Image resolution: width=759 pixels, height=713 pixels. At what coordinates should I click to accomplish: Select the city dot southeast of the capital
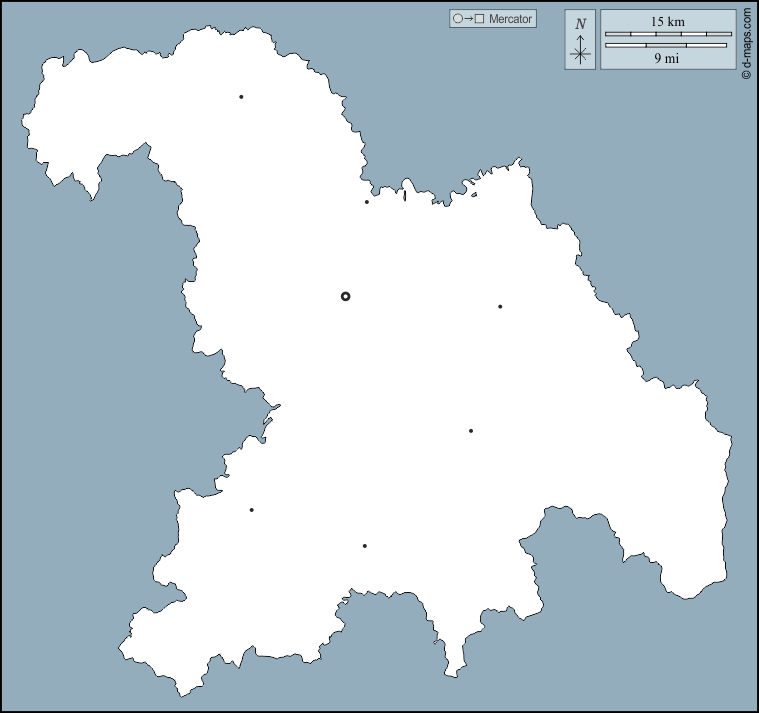pyautogui.click(x=471, y=431)
